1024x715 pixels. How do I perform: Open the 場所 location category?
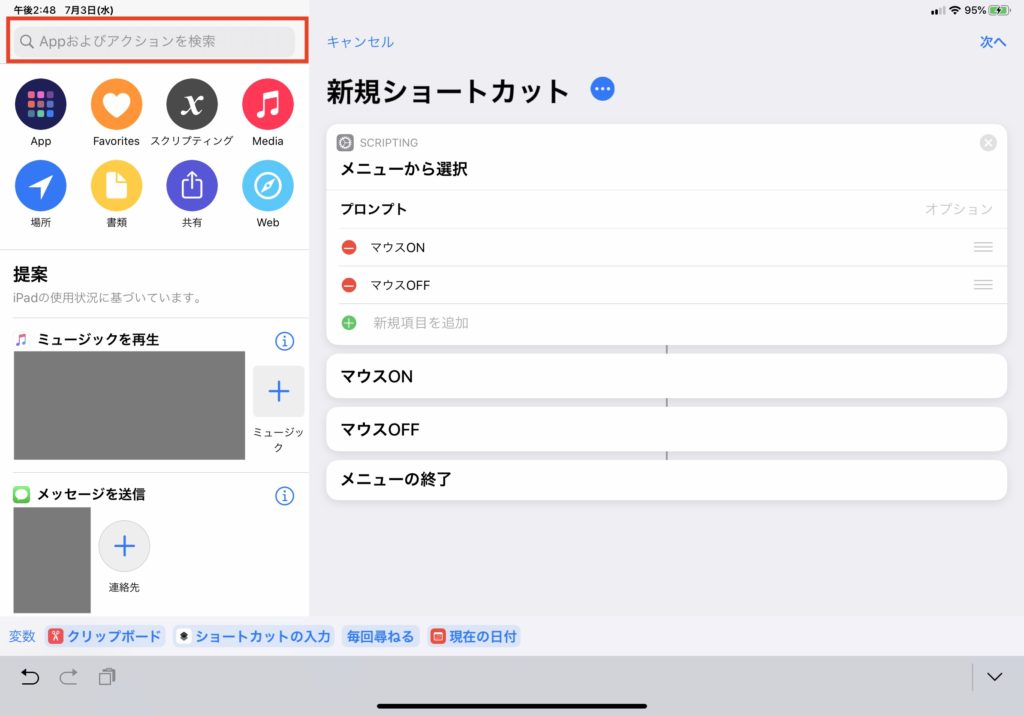tap(40, 186)
